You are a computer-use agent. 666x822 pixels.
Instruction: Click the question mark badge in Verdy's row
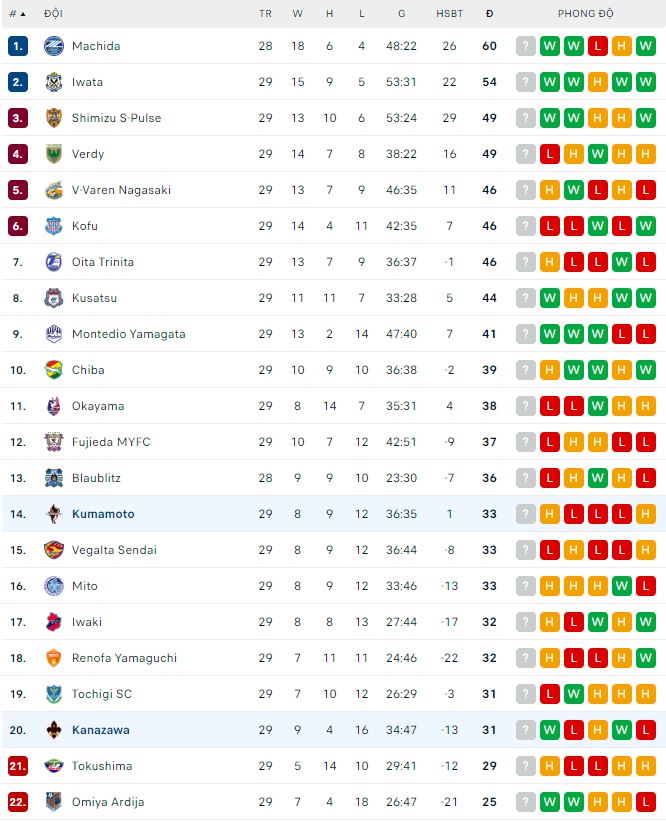526,154
